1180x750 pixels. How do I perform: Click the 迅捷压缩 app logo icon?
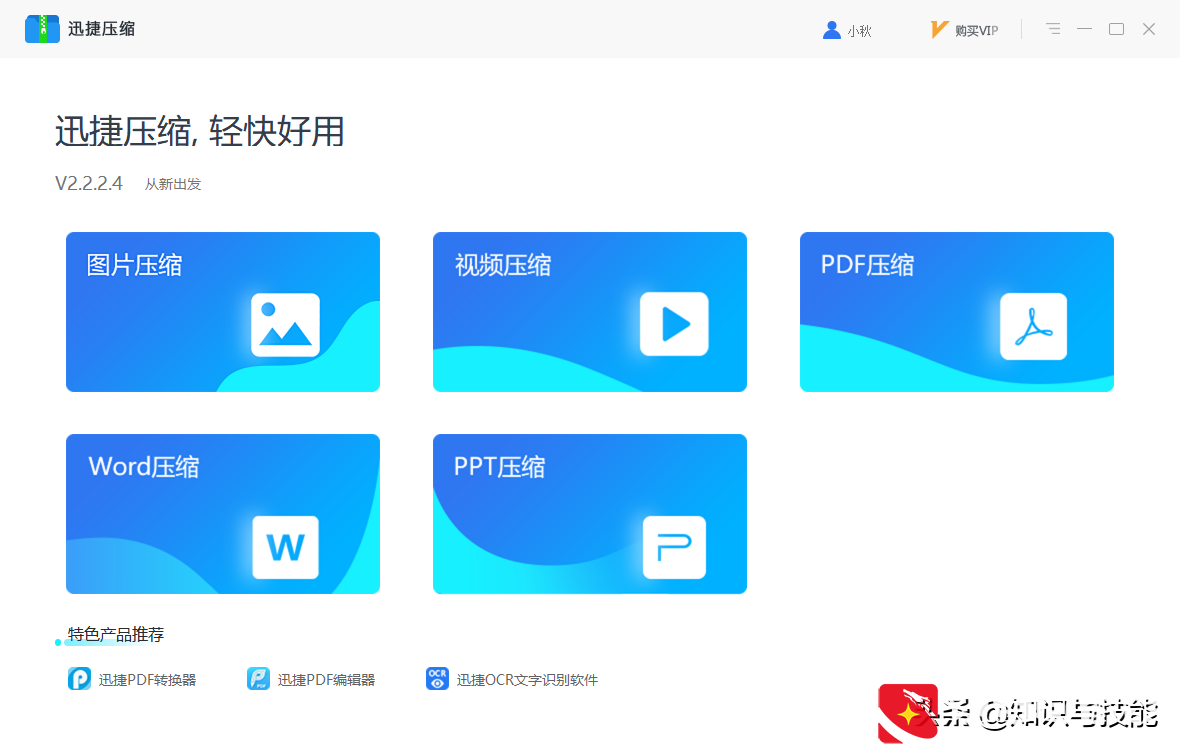(42, 29)
